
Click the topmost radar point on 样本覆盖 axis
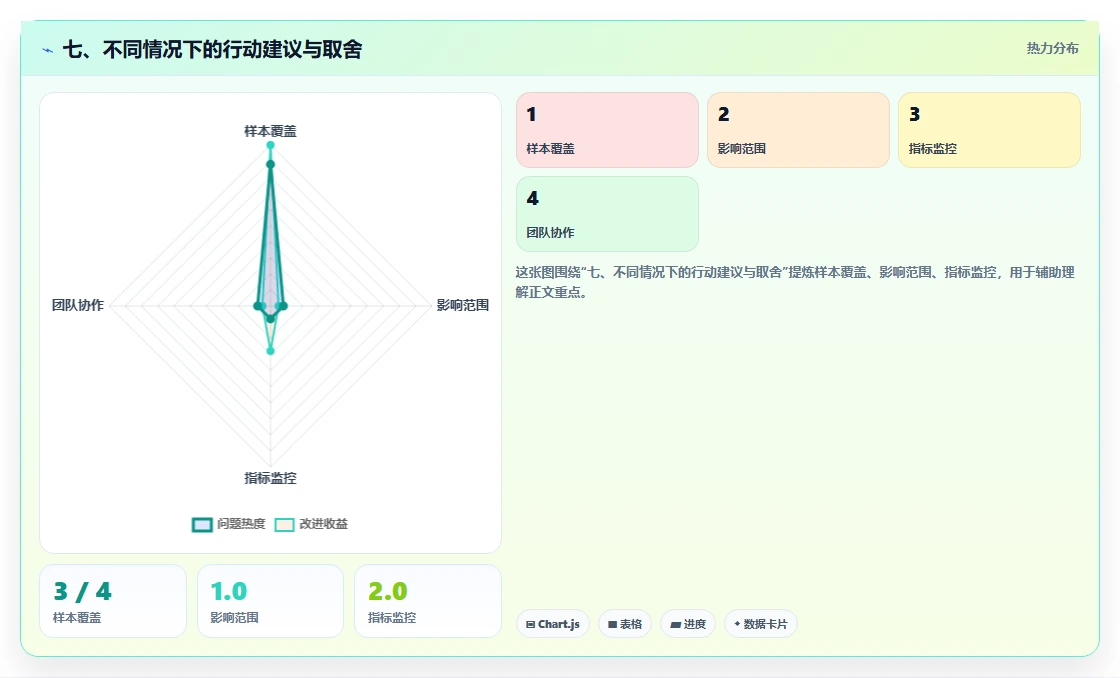(270, 145)
